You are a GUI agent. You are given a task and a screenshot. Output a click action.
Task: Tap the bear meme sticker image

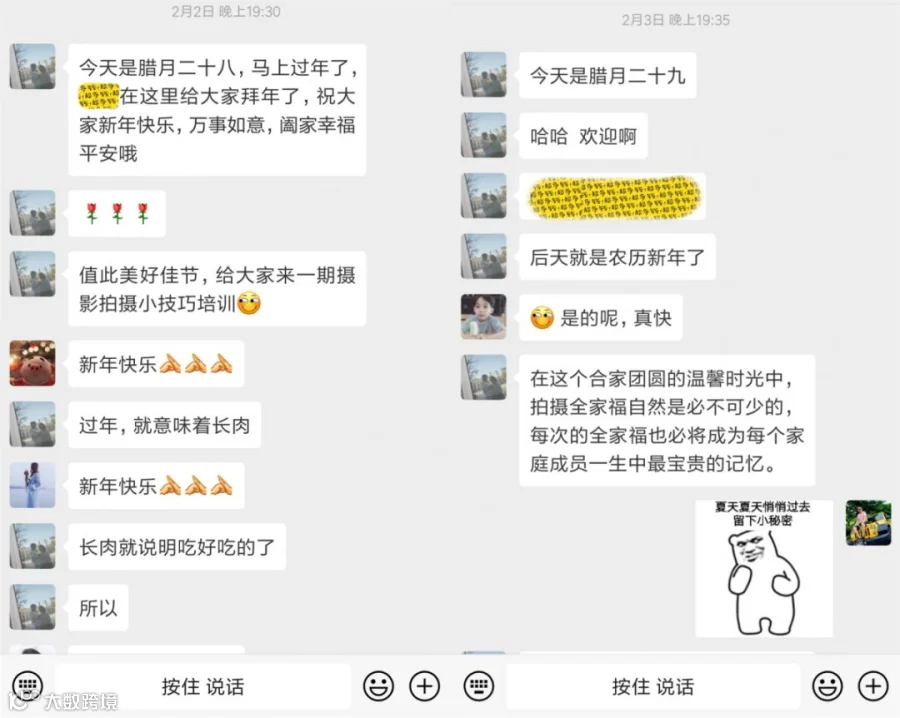pos(764,568)
